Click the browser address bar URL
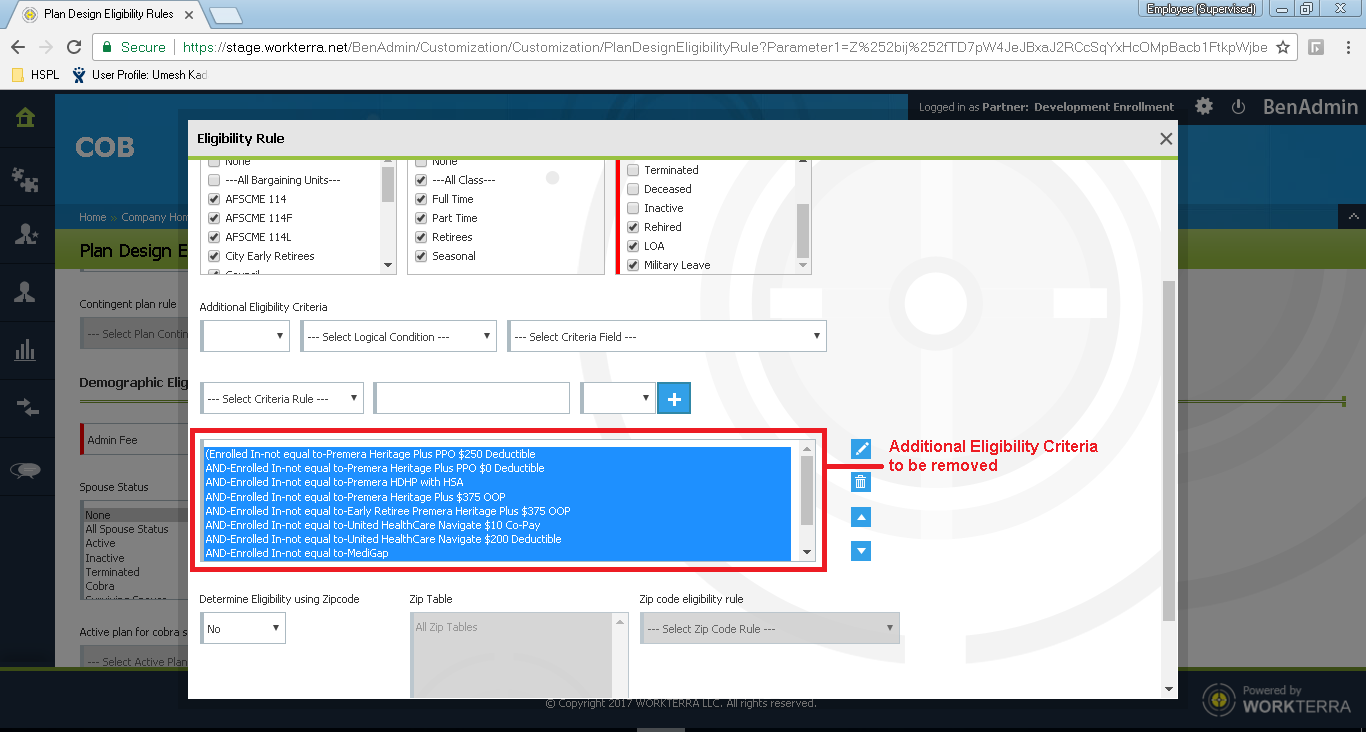 pyautogui.click(x=725, y=47)
